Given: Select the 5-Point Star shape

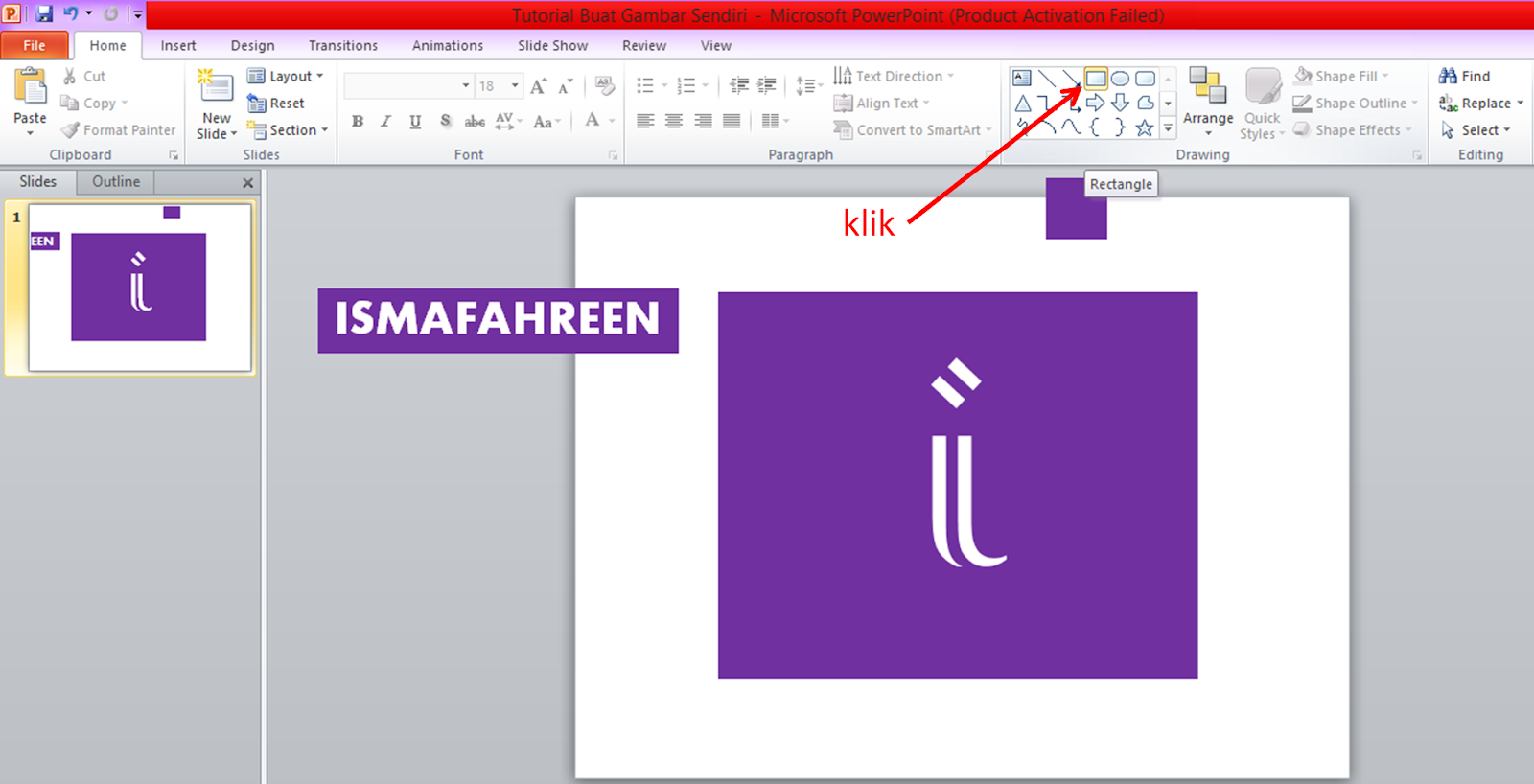Looking at the screenshot, I should coord(1145,127).
